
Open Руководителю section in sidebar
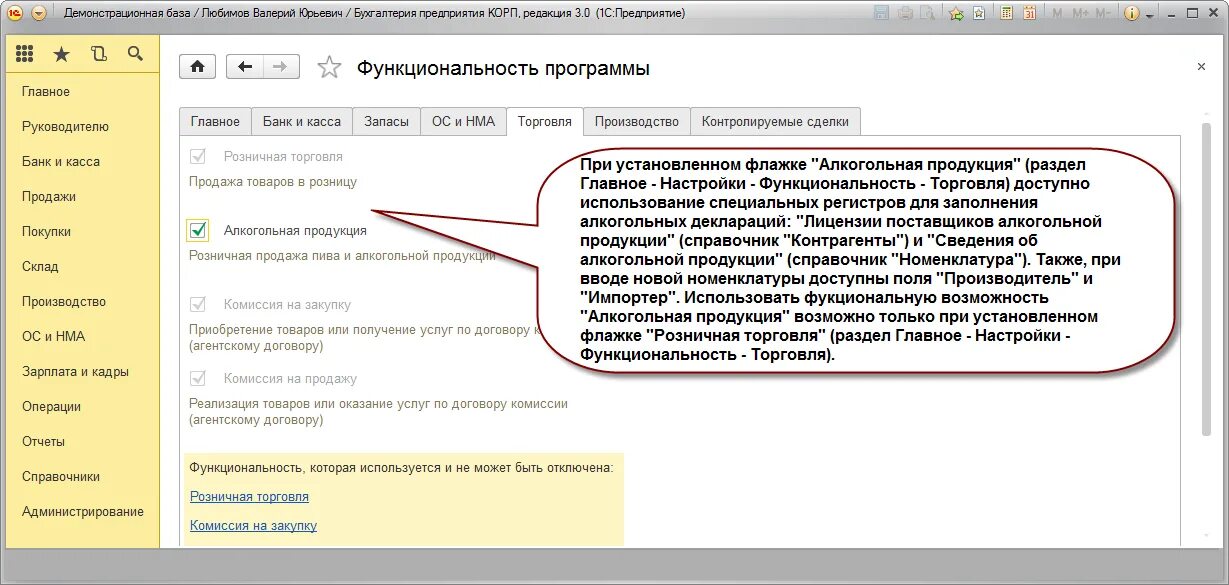(x=65, y=126)
